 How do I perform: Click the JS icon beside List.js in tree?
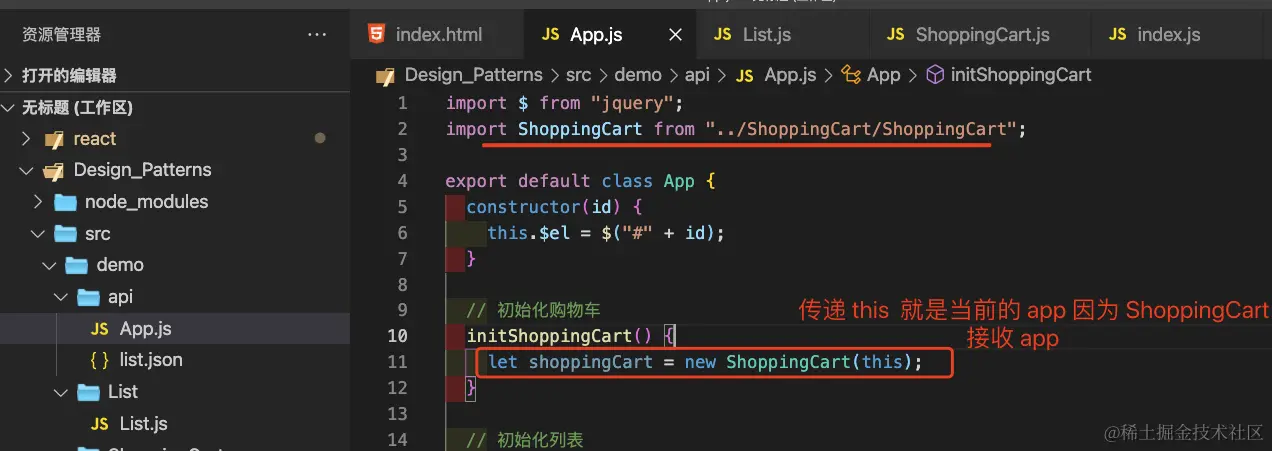point(99,424)
